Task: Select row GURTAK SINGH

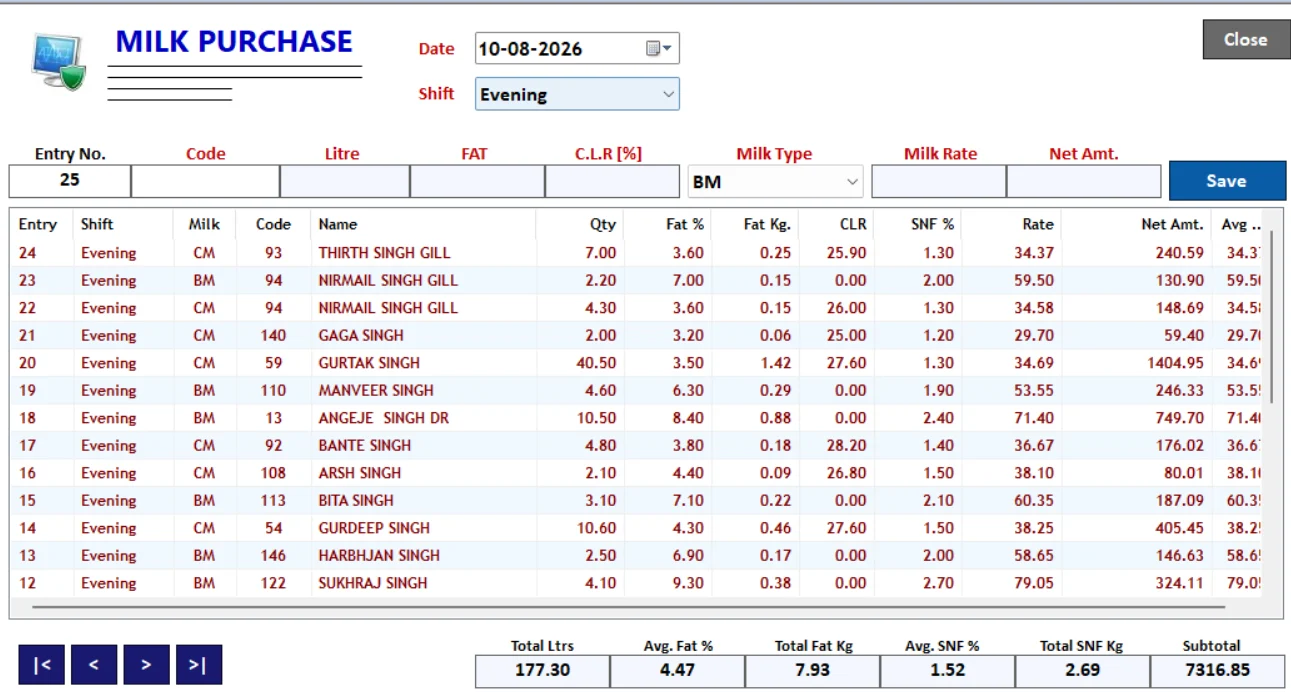Action: click(x=635, y=363)
